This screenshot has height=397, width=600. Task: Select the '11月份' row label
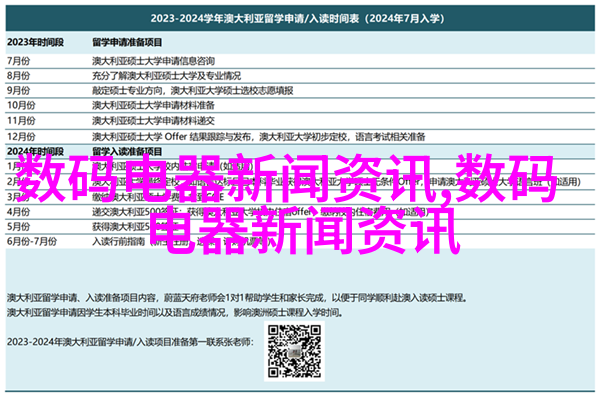click(21, 121)
